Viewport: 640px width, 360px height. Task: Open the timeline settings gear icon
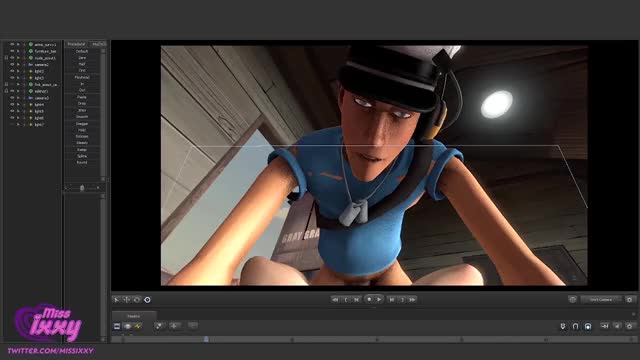(x=629, y=326)
